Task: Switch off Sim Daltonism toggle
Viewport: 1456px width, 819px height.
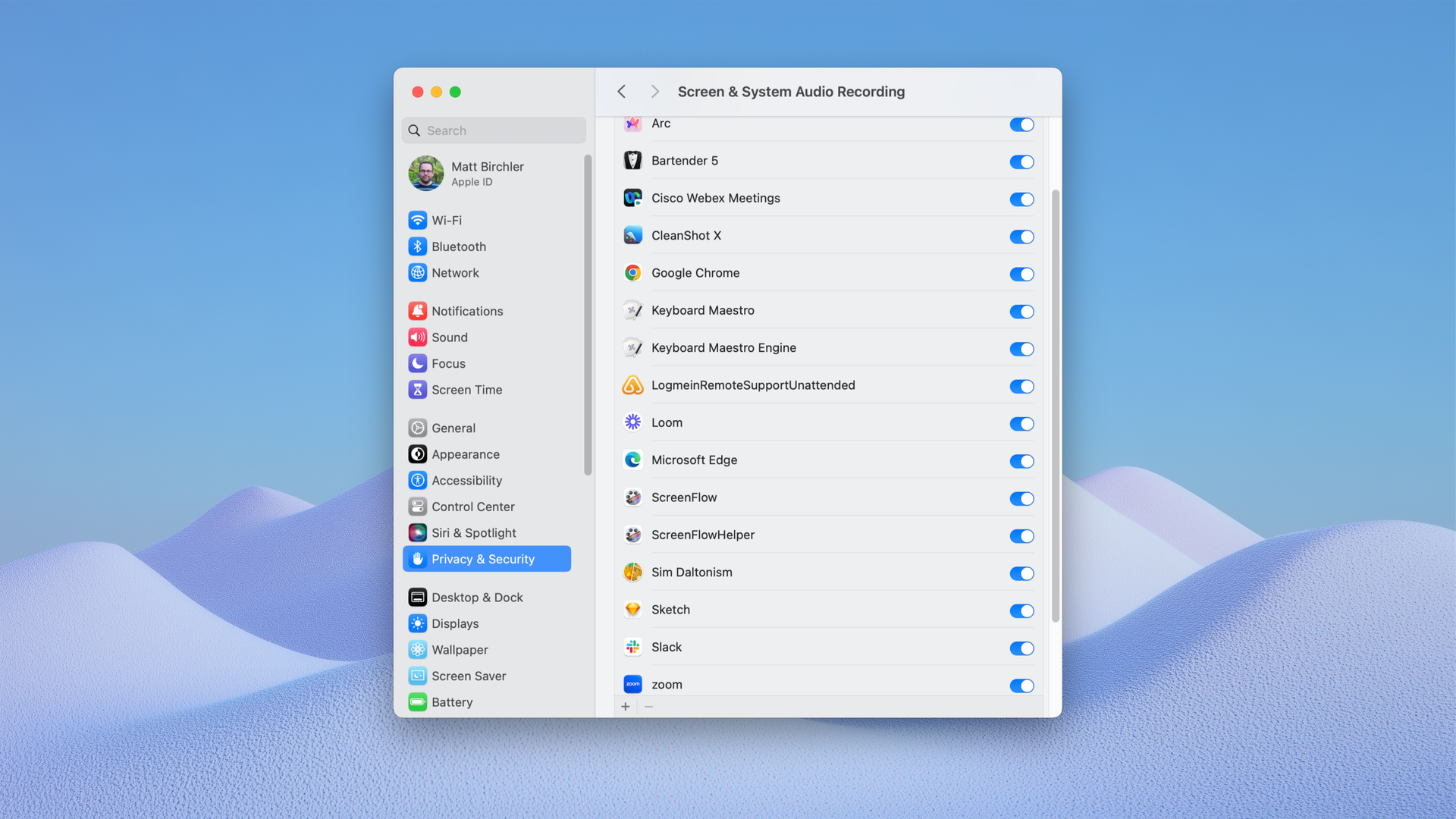Action: (x=1021, y=573)
